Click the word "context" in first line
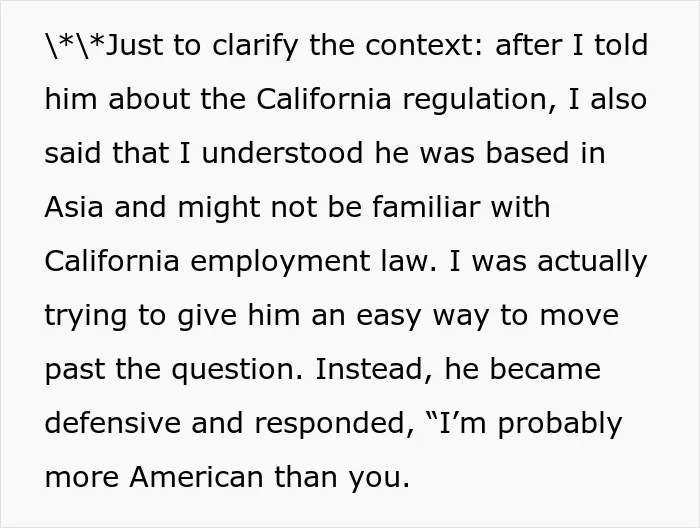This screenshot has width=700, height=528. pos(424,46)
